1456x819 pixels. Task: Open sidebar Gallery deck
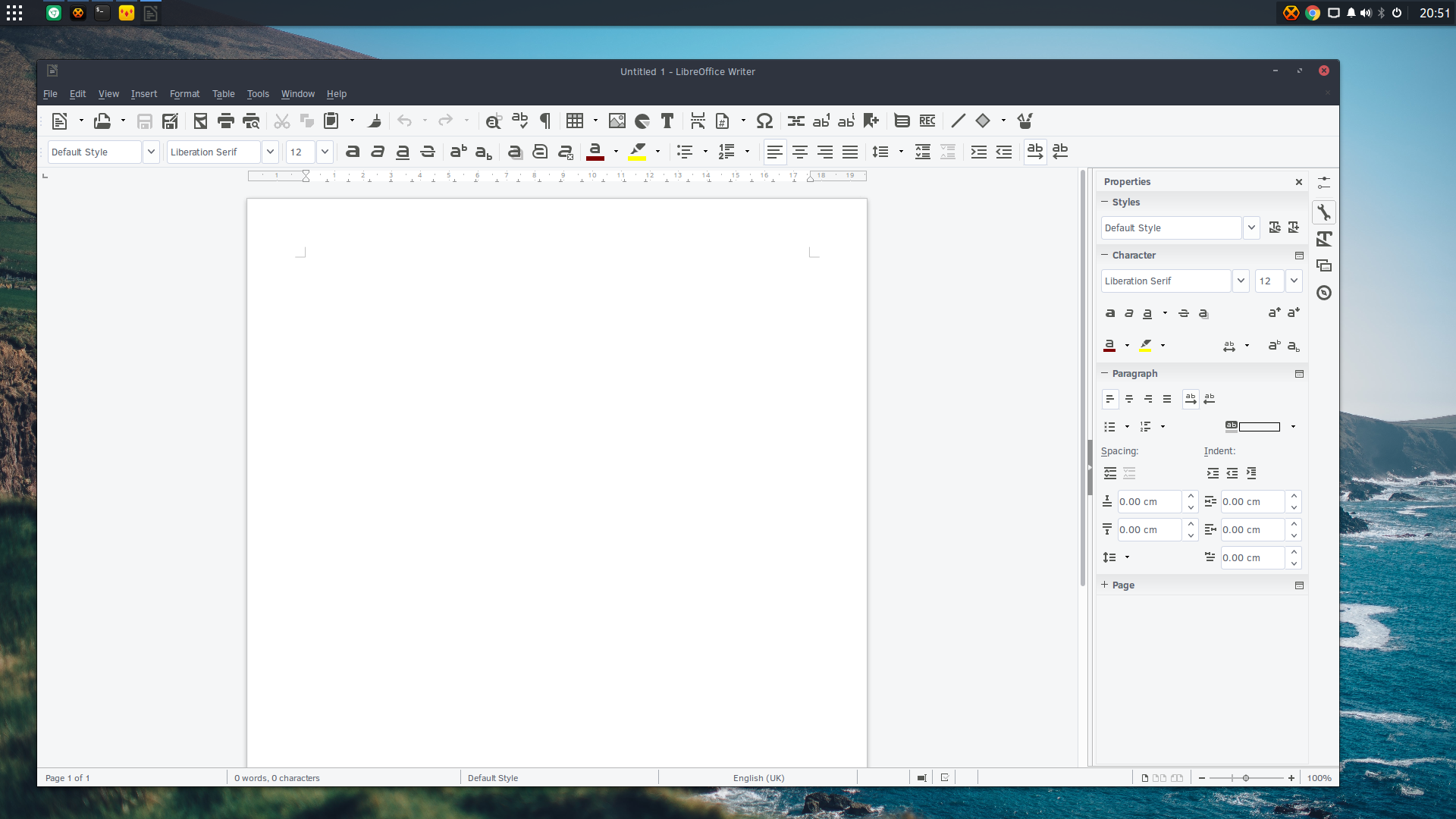(x=1324, y=265)
